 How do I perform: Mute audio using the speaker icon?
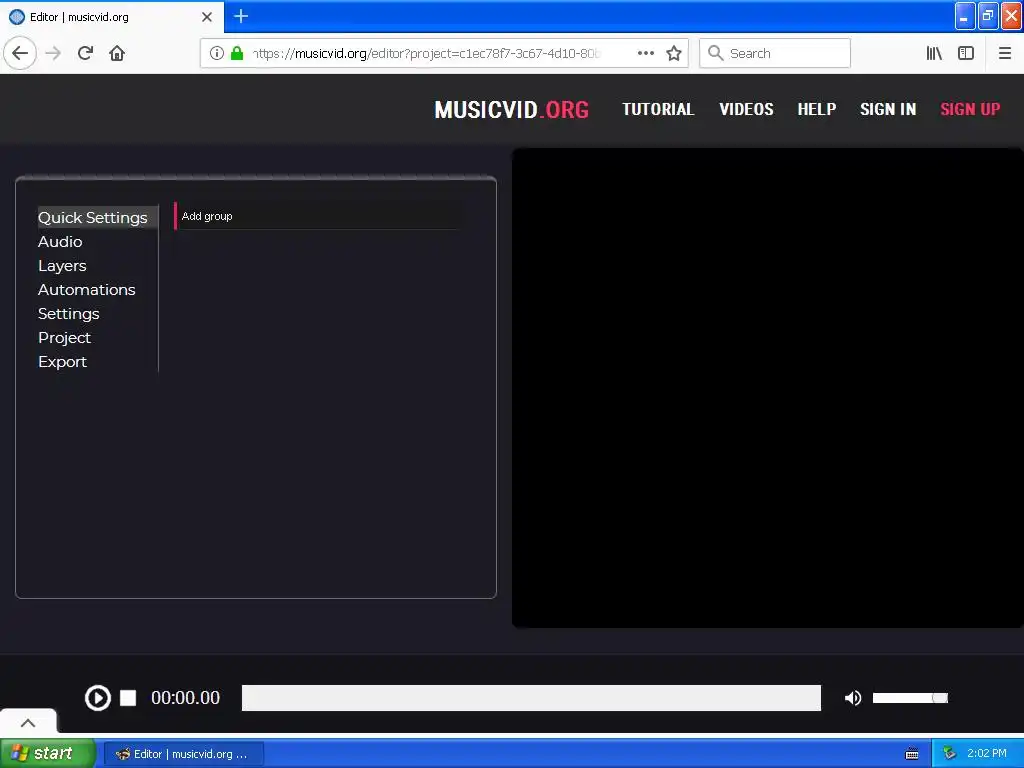[852, 698]
